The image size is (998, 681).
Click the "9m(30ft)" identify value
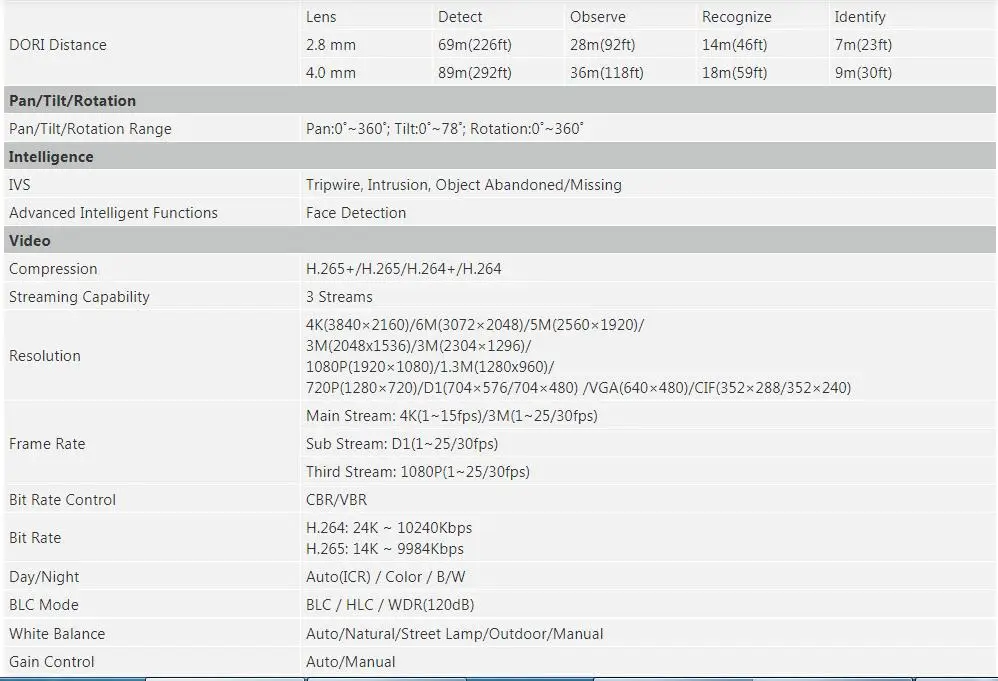coord(863,73)
